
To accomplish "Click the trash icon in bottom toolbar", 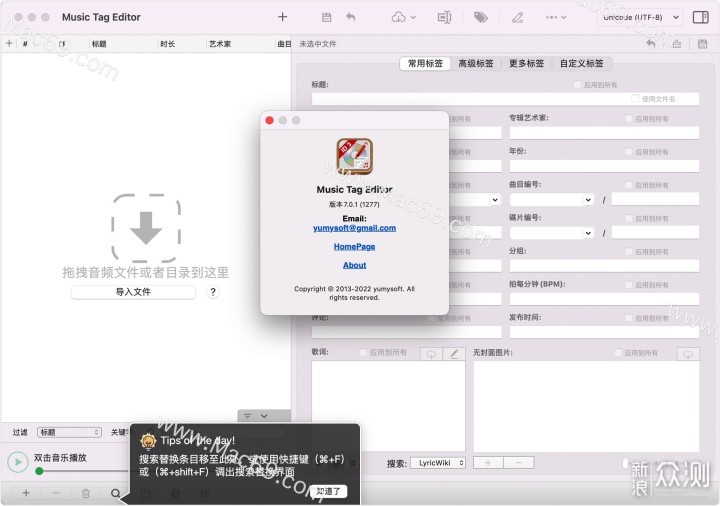I will (x=85, y=493).
